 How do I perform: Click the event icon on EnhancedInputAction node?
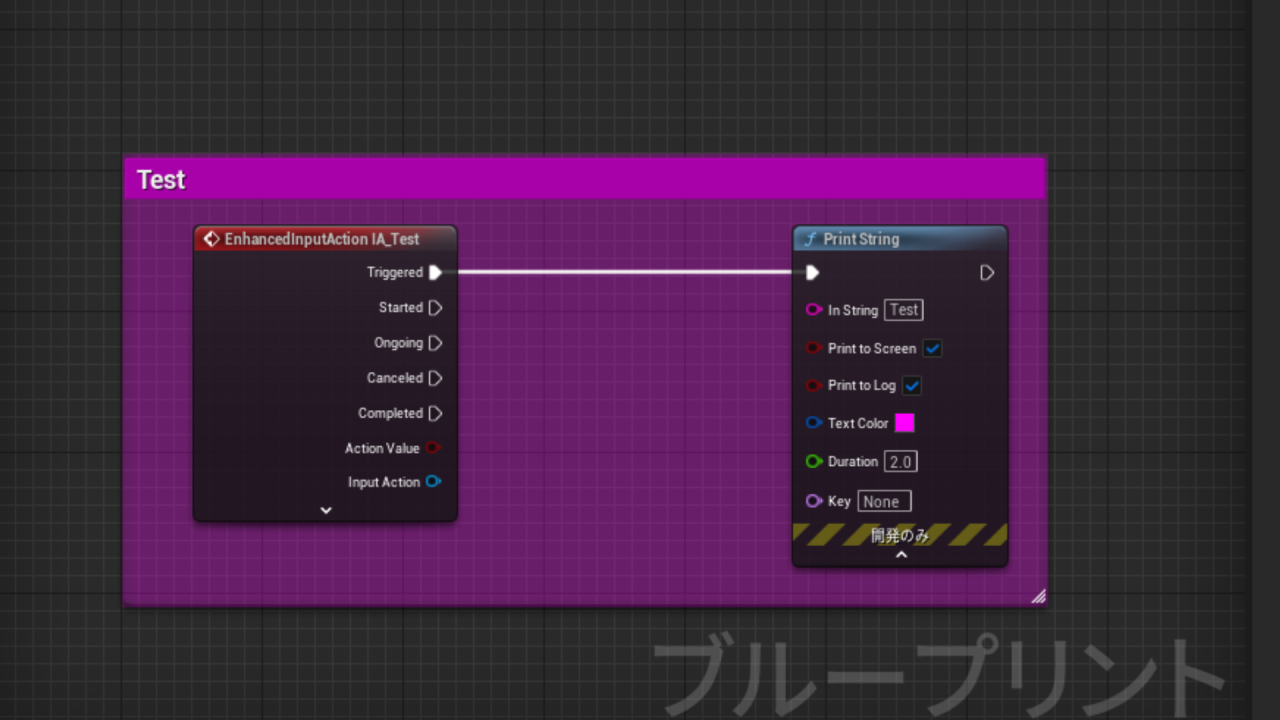coord(211,239)
